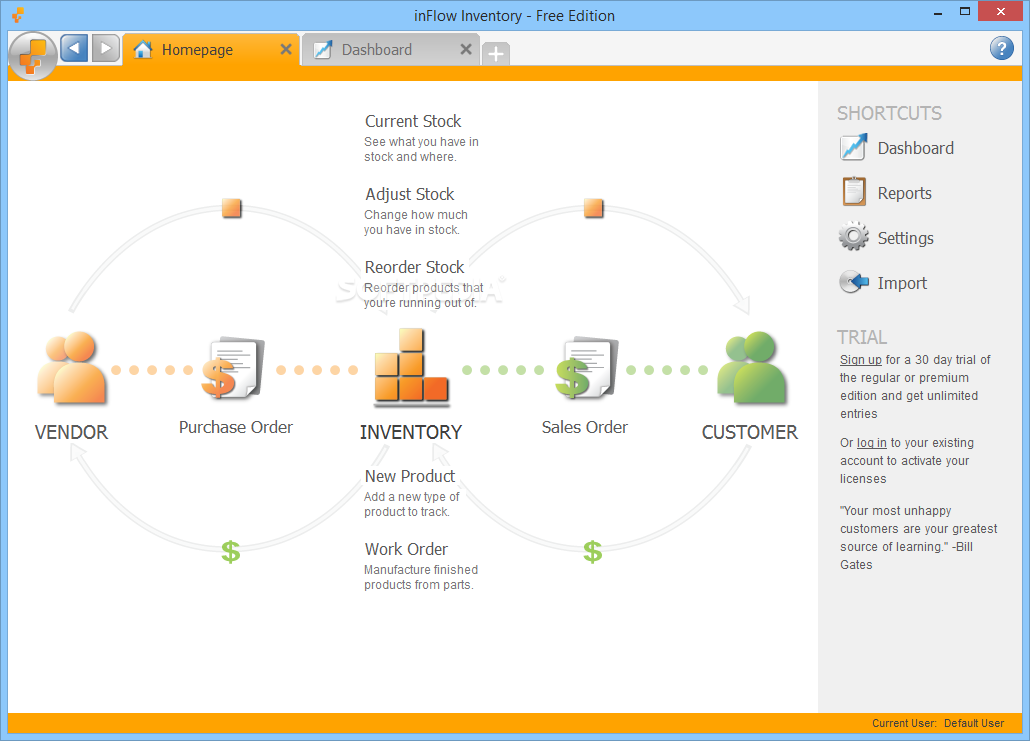Go forward with the right arrow button
Viewport: 1030px width, 741px height.
[x=106, y=49]
